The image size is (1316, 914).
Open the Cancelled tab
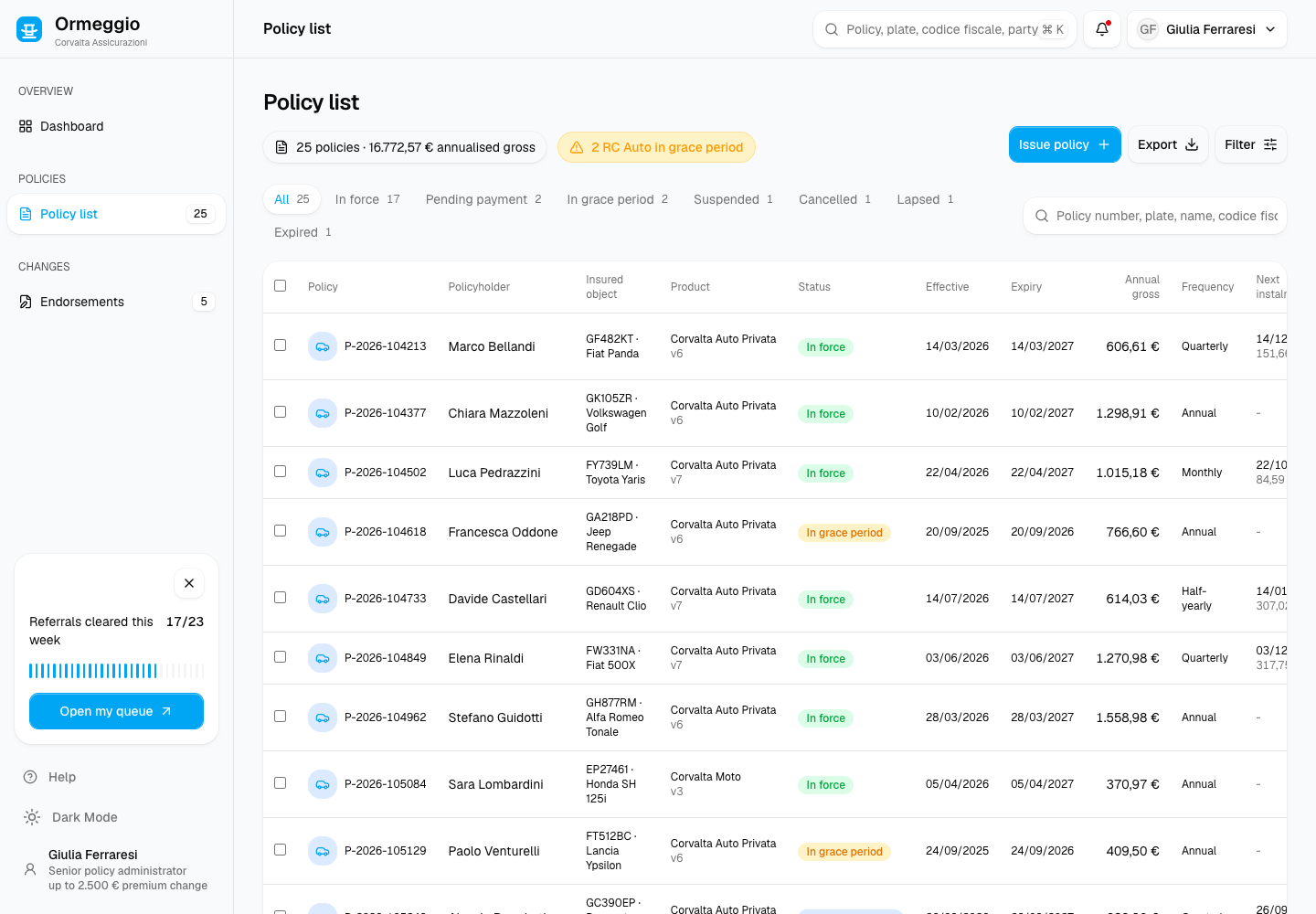[835, 199]
